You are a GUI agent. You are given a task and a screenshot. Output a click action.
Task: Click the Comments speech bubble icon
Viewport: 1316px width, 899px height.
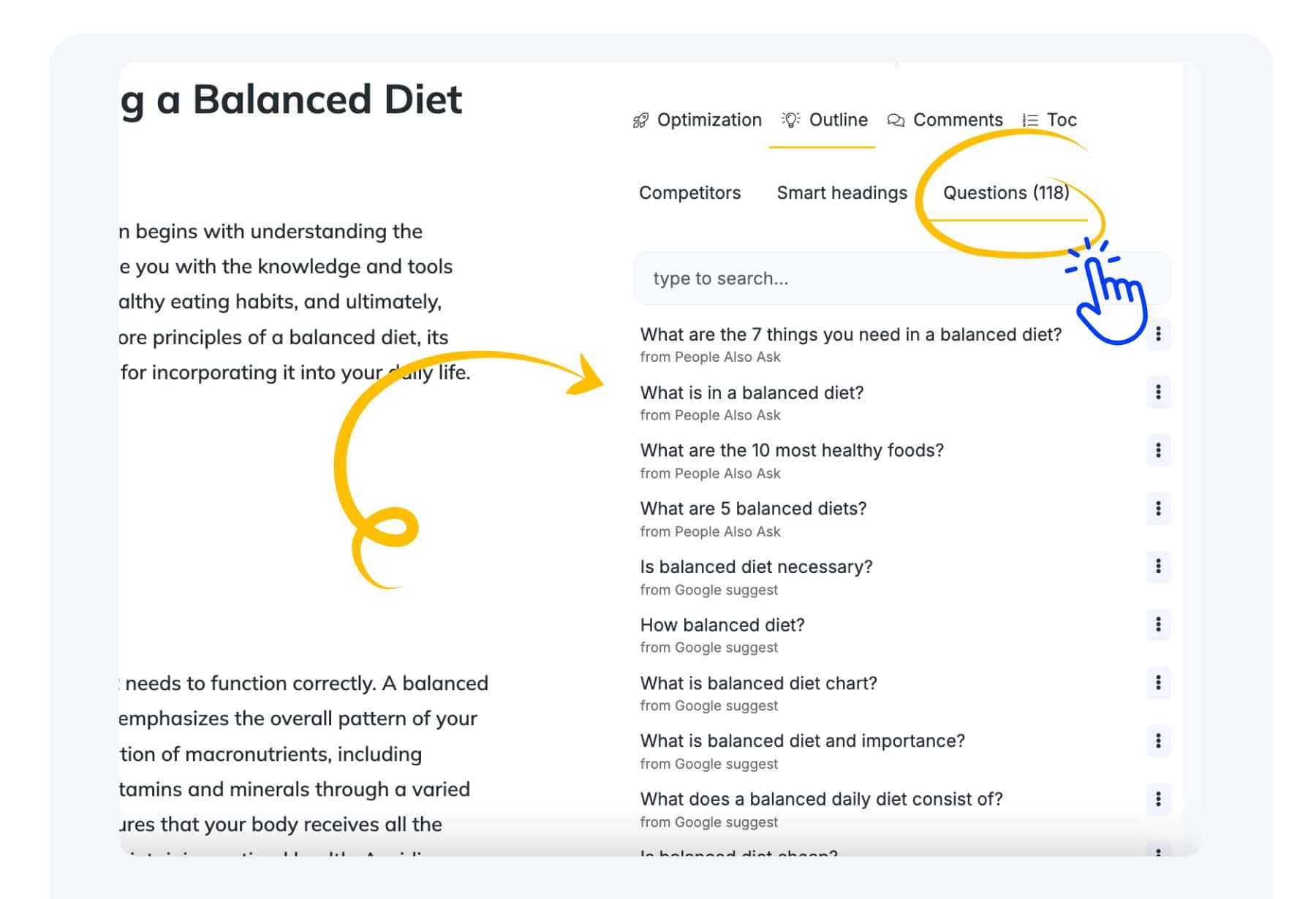click(x=896, y=121)
